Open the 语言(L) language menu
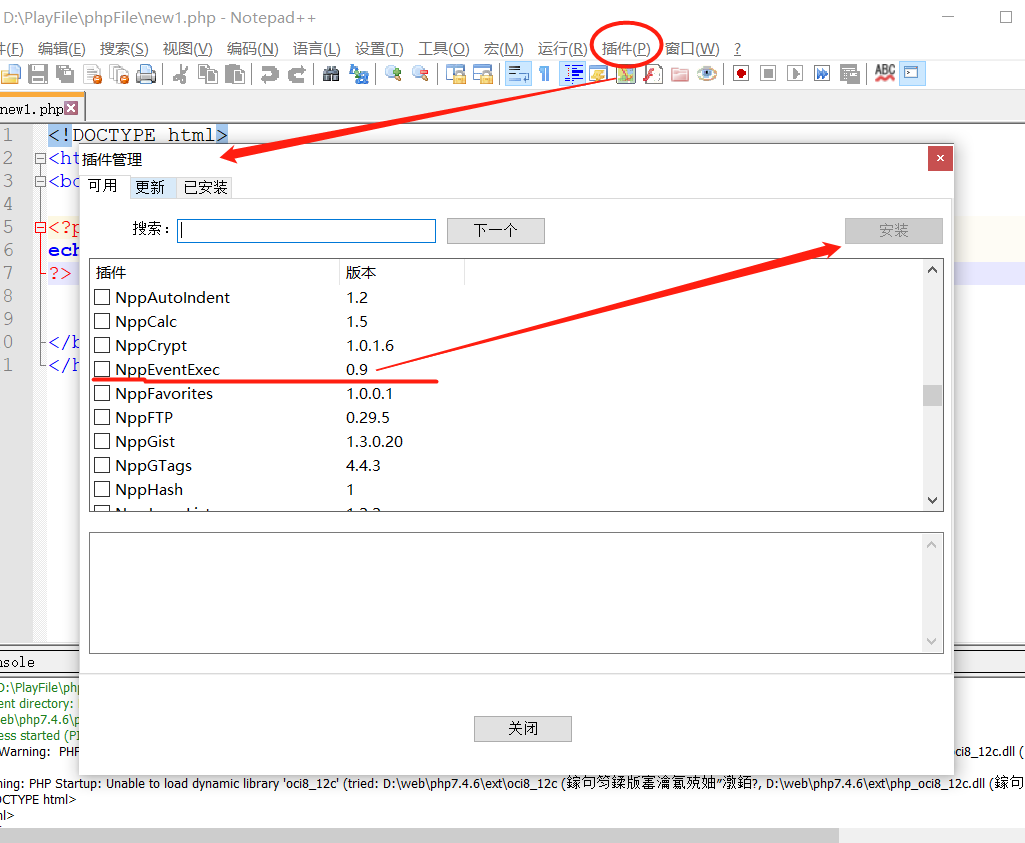The image size is (1025, 843). [x=316, y=49]
